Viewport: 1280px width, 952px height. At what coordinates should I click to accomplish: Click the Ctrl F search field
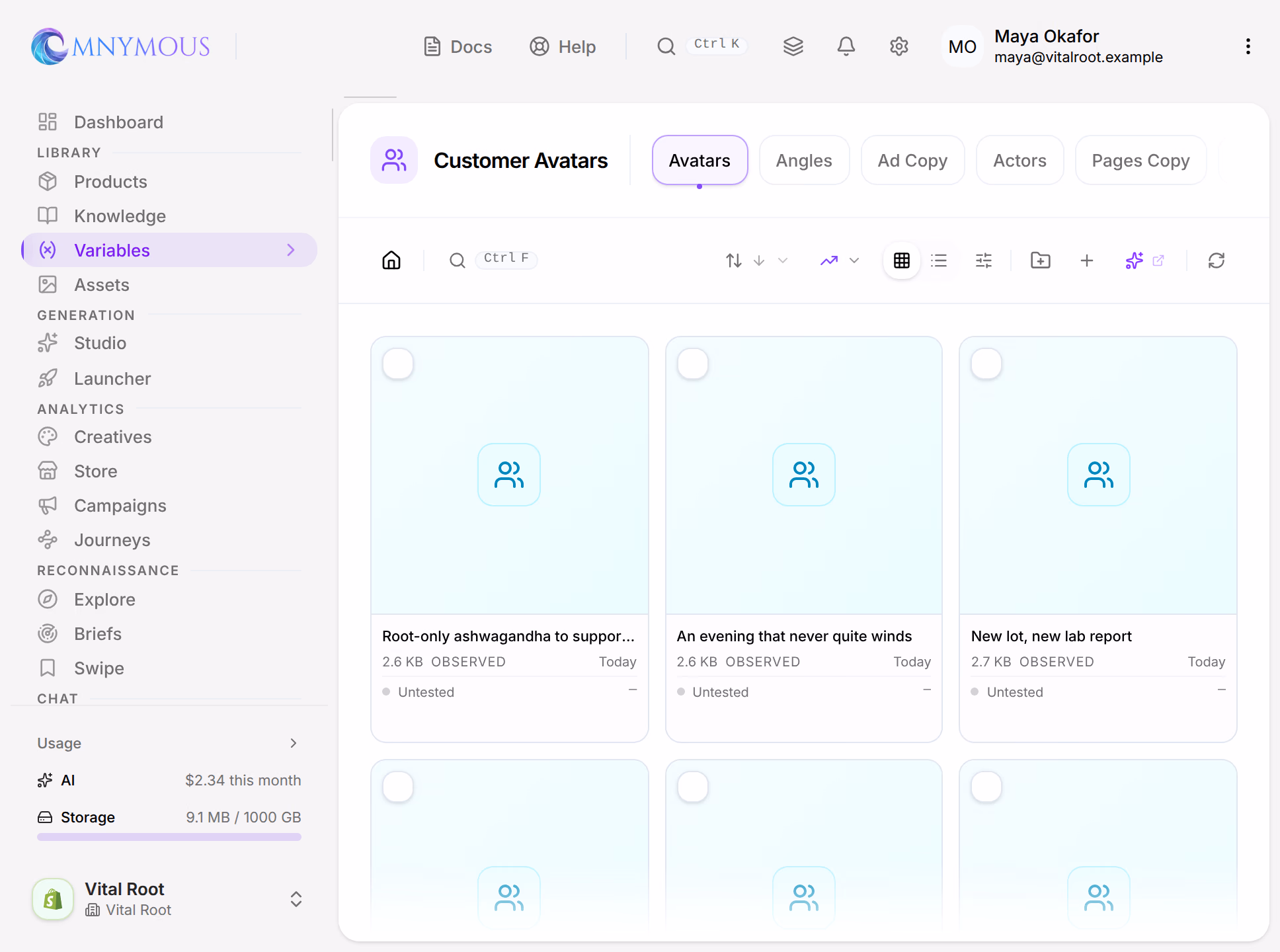[493, 259]
